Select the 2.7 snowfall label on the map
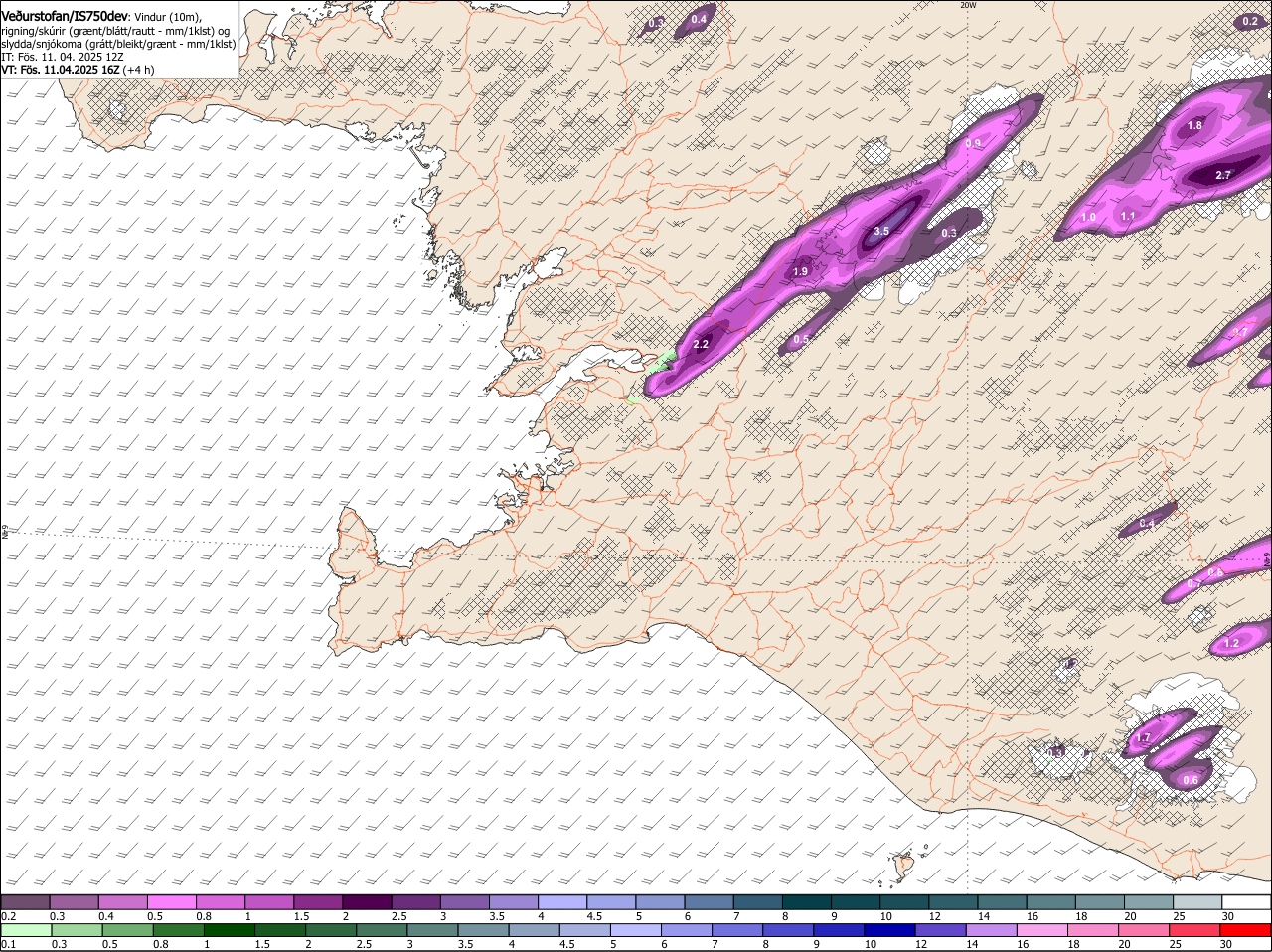The width and height of the screenshot is (1272, 952). click(x=1223, y=175)
